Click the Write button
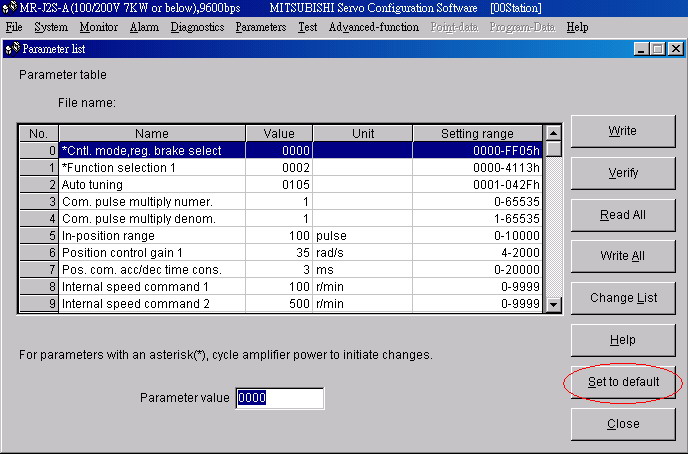Image resolution: width=688 pixels, height=454 pixels. pyautogui.click(x=622, y=131)
